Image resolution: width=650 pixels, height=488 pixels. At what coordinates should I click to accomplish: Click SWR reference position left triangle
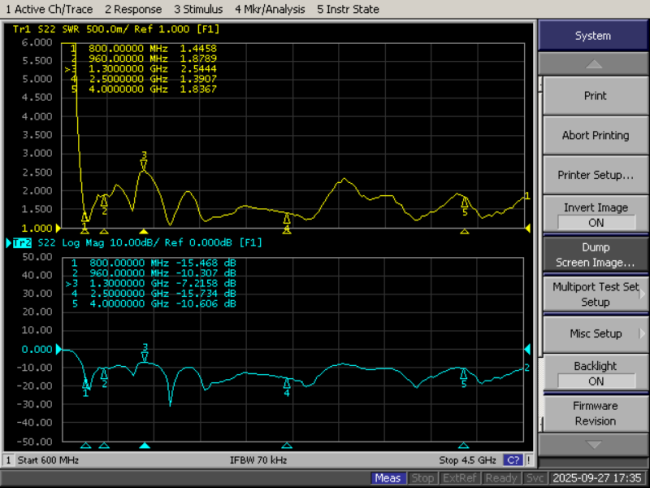(58, 228)
